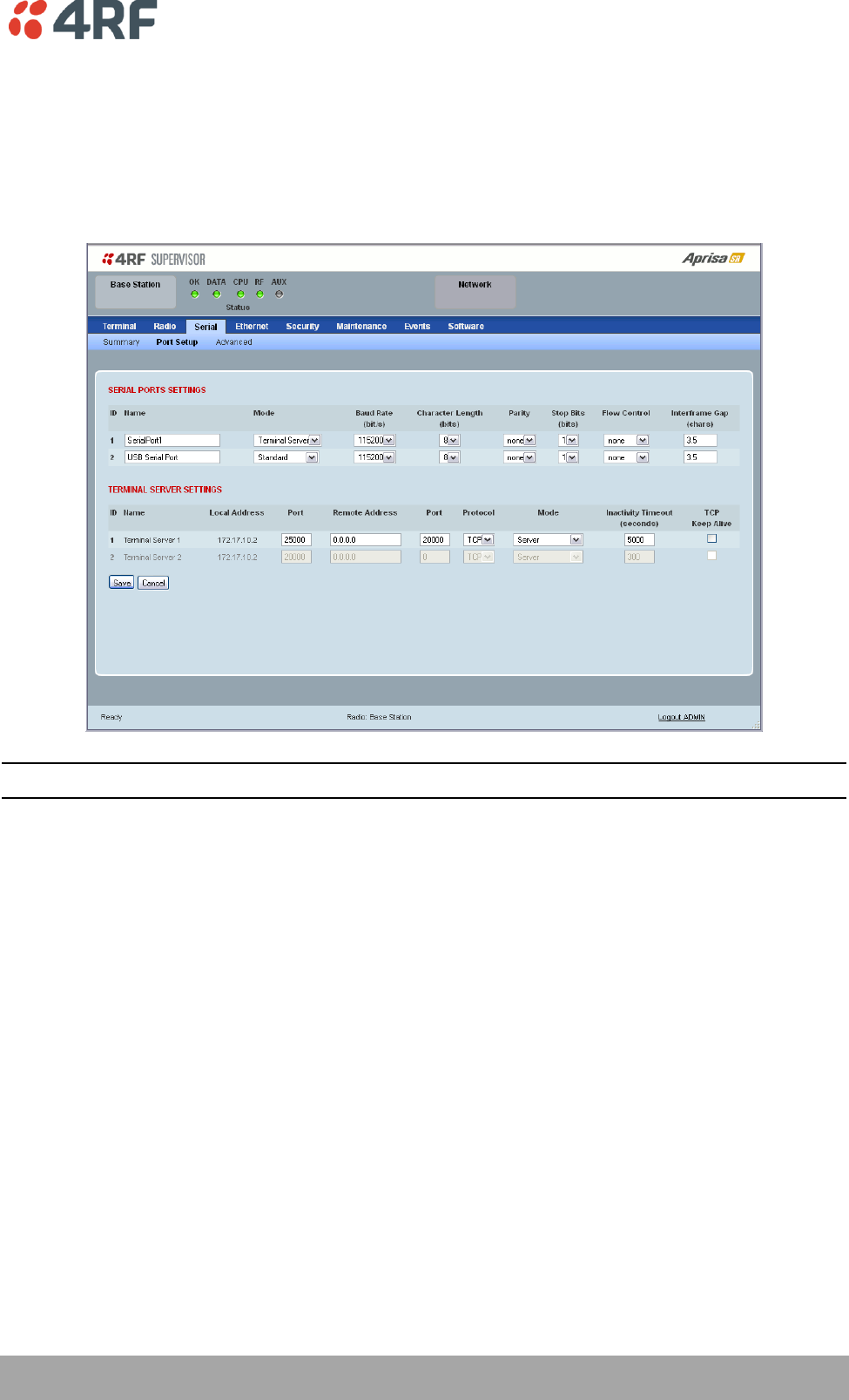Open Stop Bits dropdown for port 2
849x1400 pixels.
pyautogui.click(x=569, y=457)
